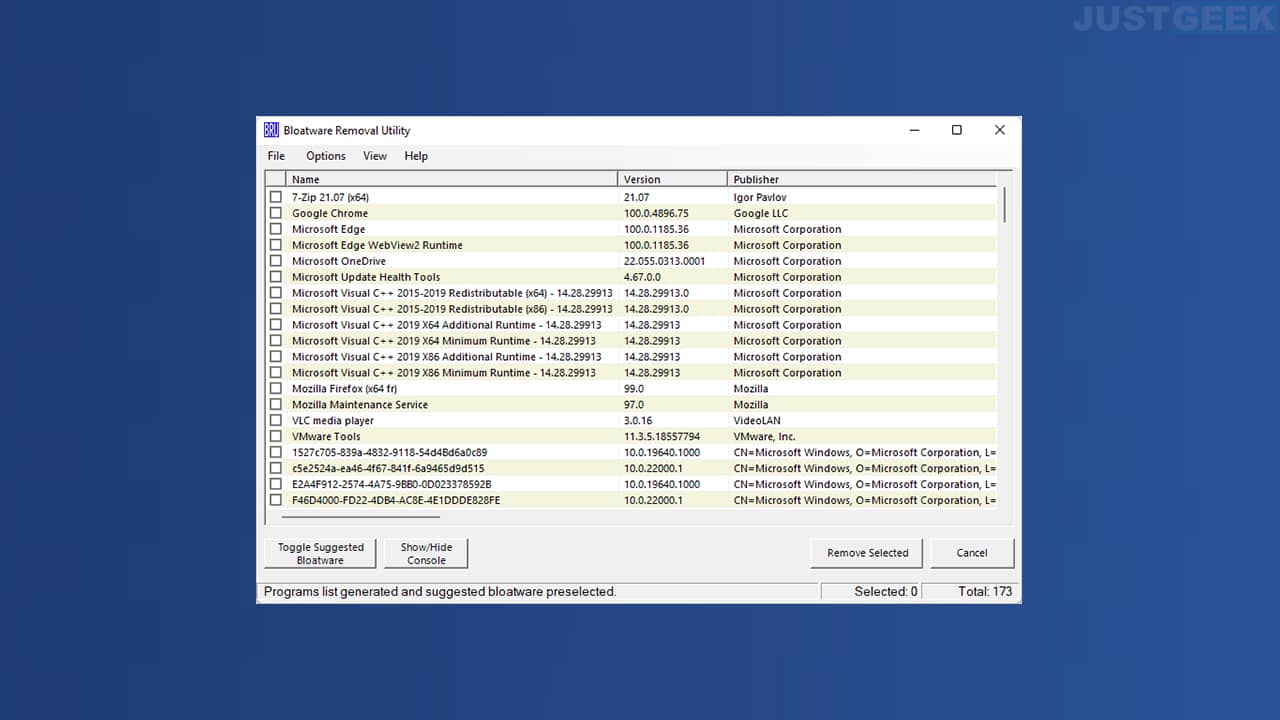This screenshot has height=720, width=1280.
Task: Minimize the Bloatware Removal Utility window
Action: click(x=915, y=130)
